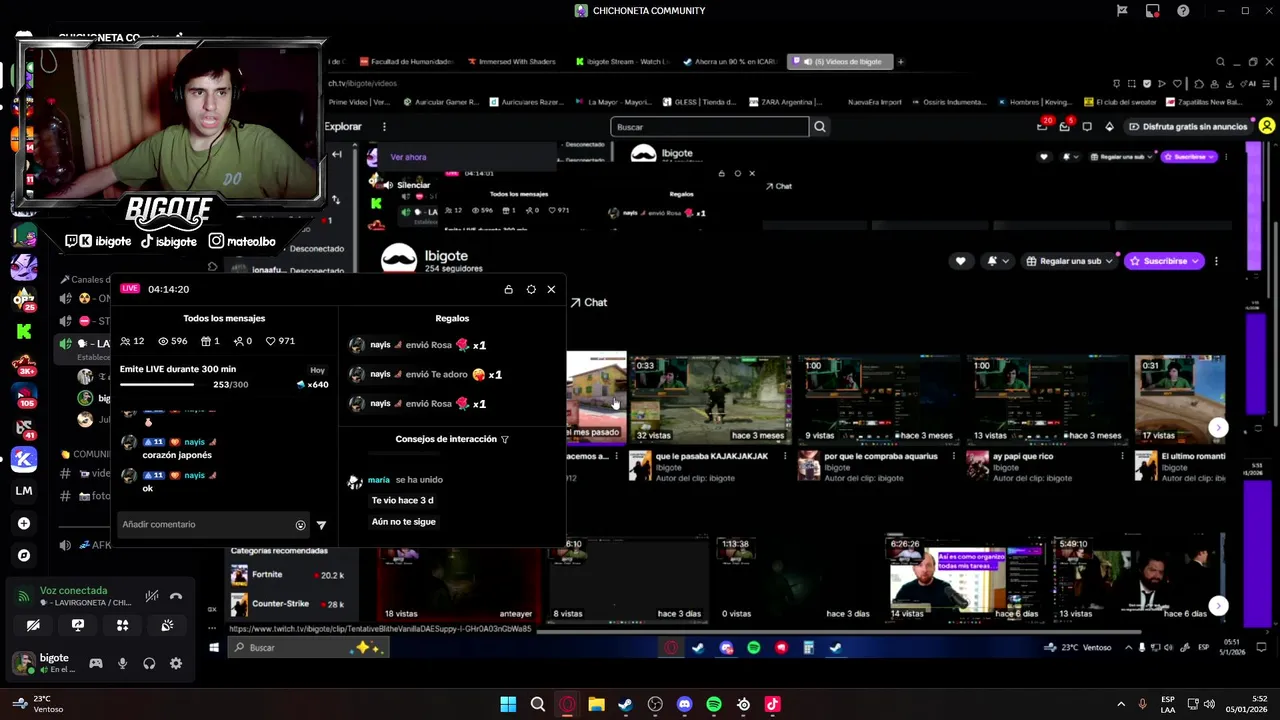The width and height of the screenshot is (1280, 720).
Task: Mute the Discord microphone
Action: 123,663
